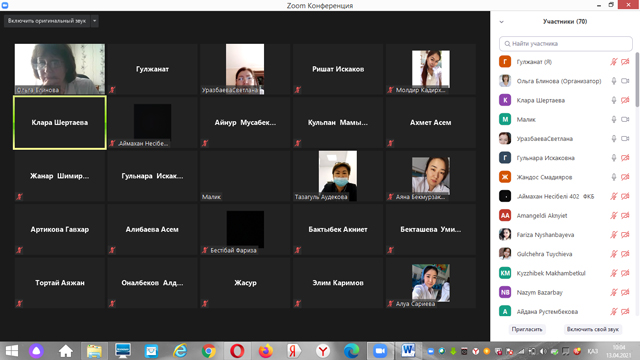Toggle camera icon next to Жандос Смадияров

pos(625,177)
